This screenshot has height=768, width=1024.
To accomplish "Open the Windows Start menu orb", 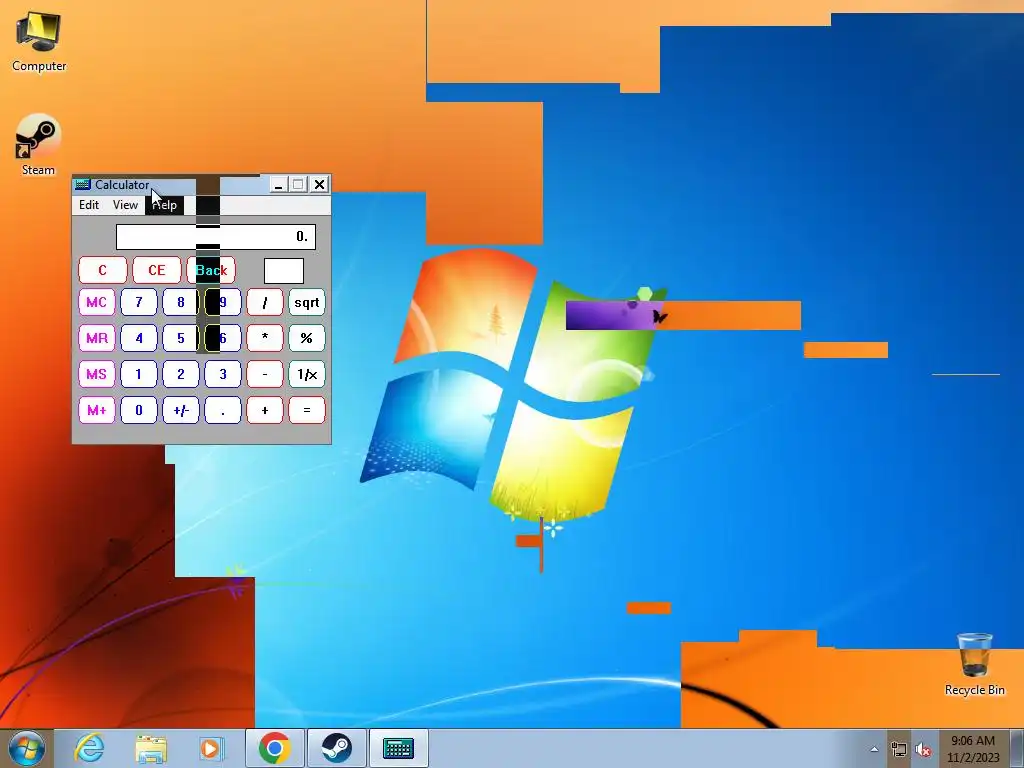I will coord(26,748).
